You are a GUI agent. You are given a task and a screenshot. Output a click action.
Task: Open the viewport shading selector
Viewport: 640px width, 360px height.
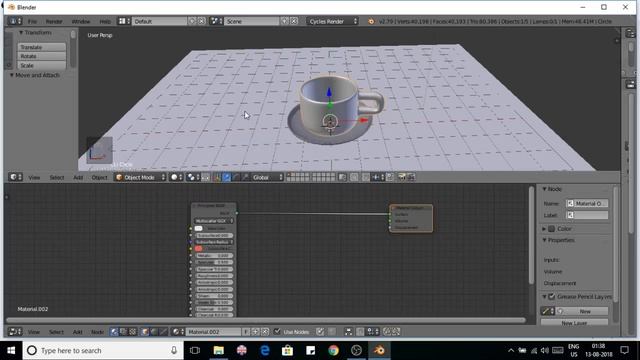[x=176, y=177]
